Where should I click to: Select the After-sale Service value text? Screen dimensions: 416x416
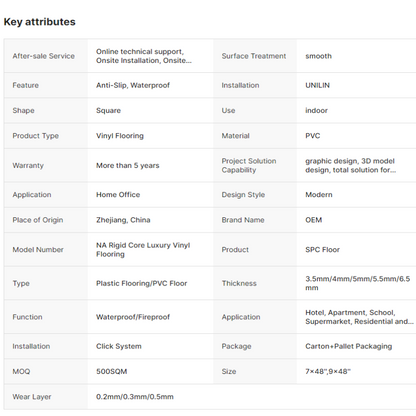click(144, 56)
